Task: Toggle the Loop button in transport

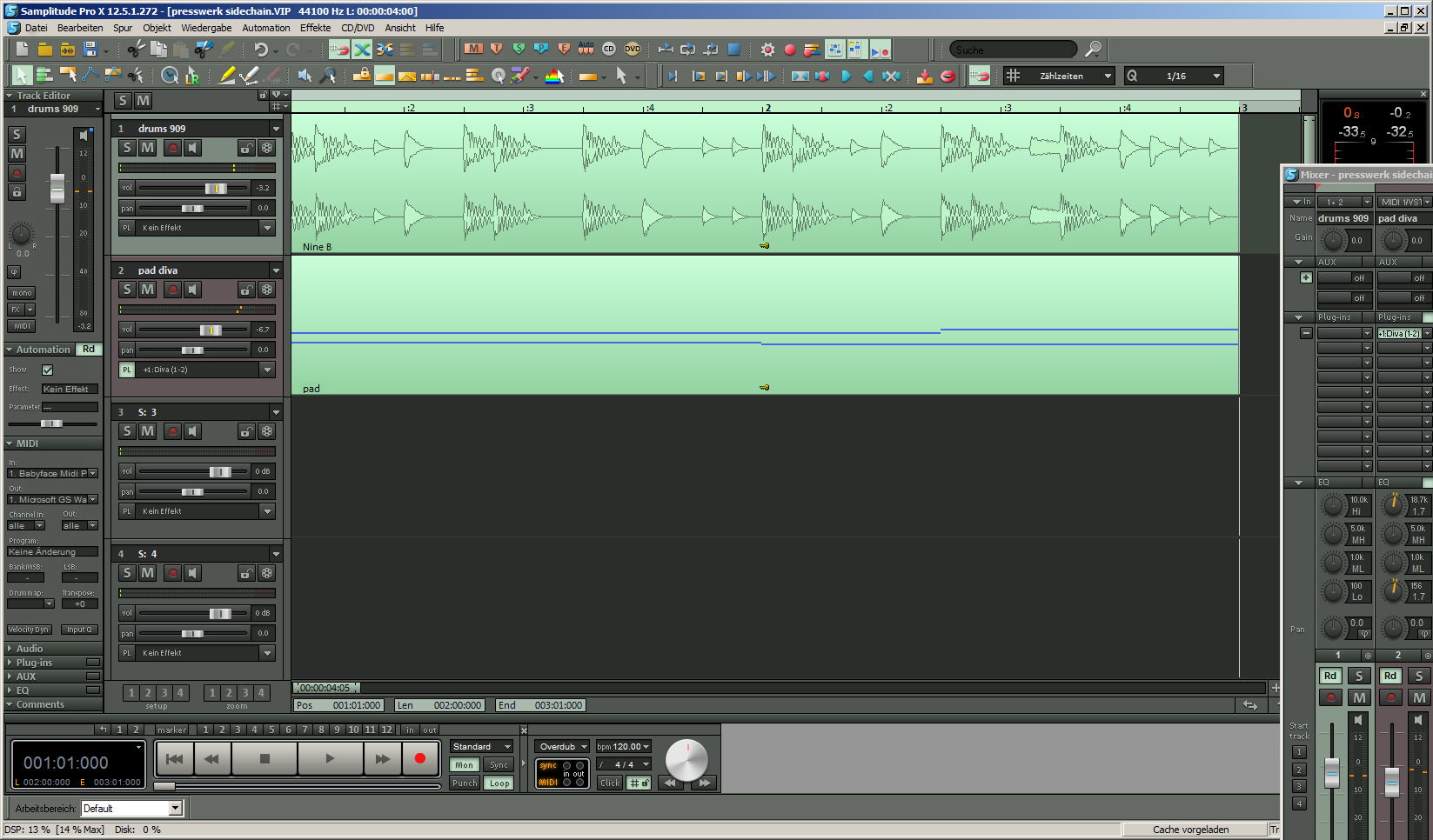Action: (499, 783)
